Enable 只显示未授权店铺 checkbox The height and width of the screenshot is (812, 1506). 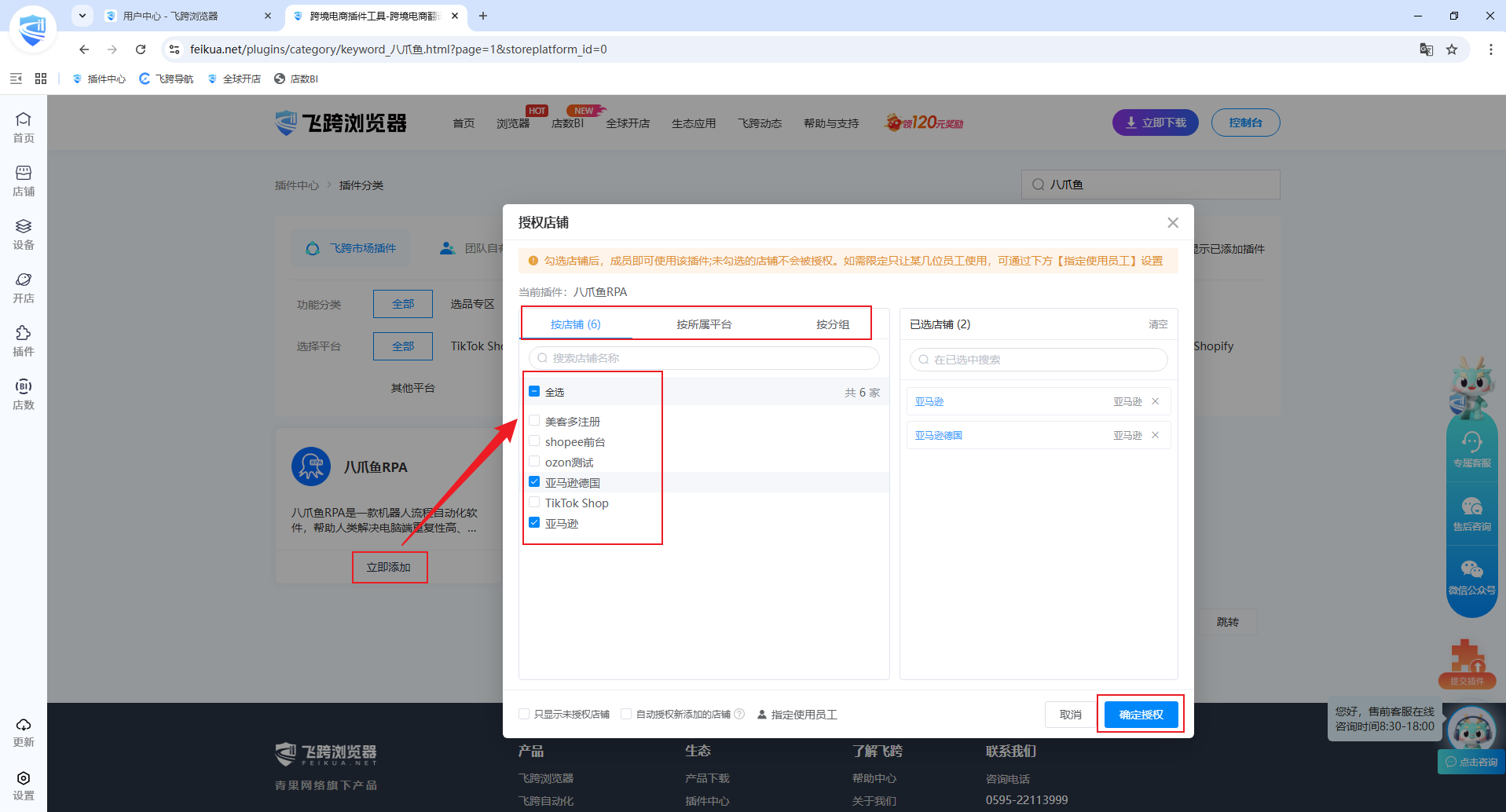(524, 714)
